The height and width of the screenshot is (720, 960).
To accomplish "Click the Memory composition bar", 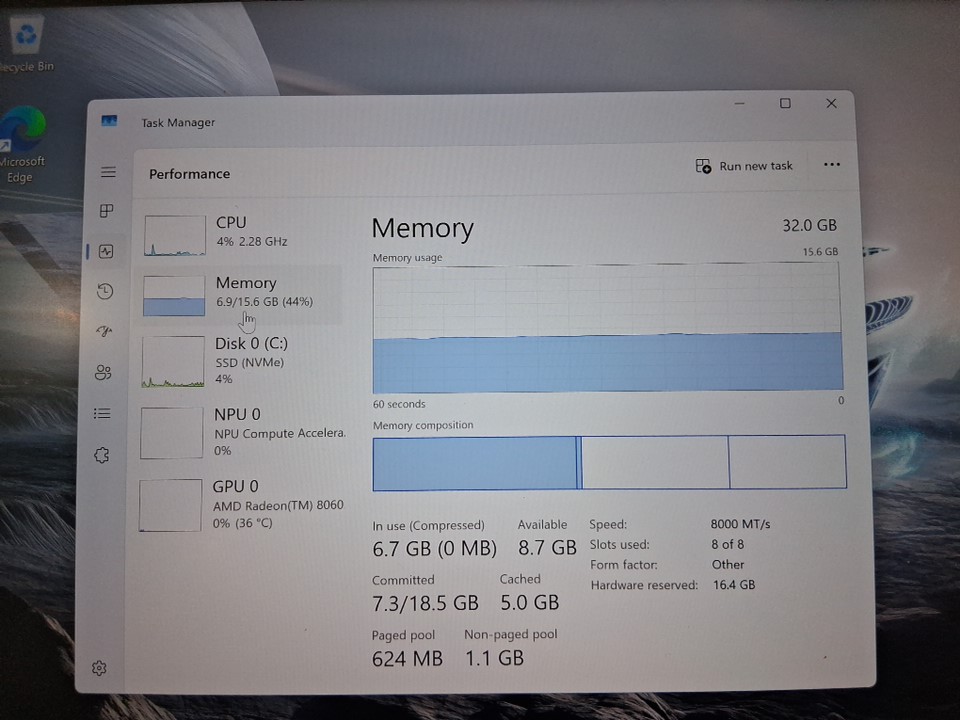I will [608, 462].
